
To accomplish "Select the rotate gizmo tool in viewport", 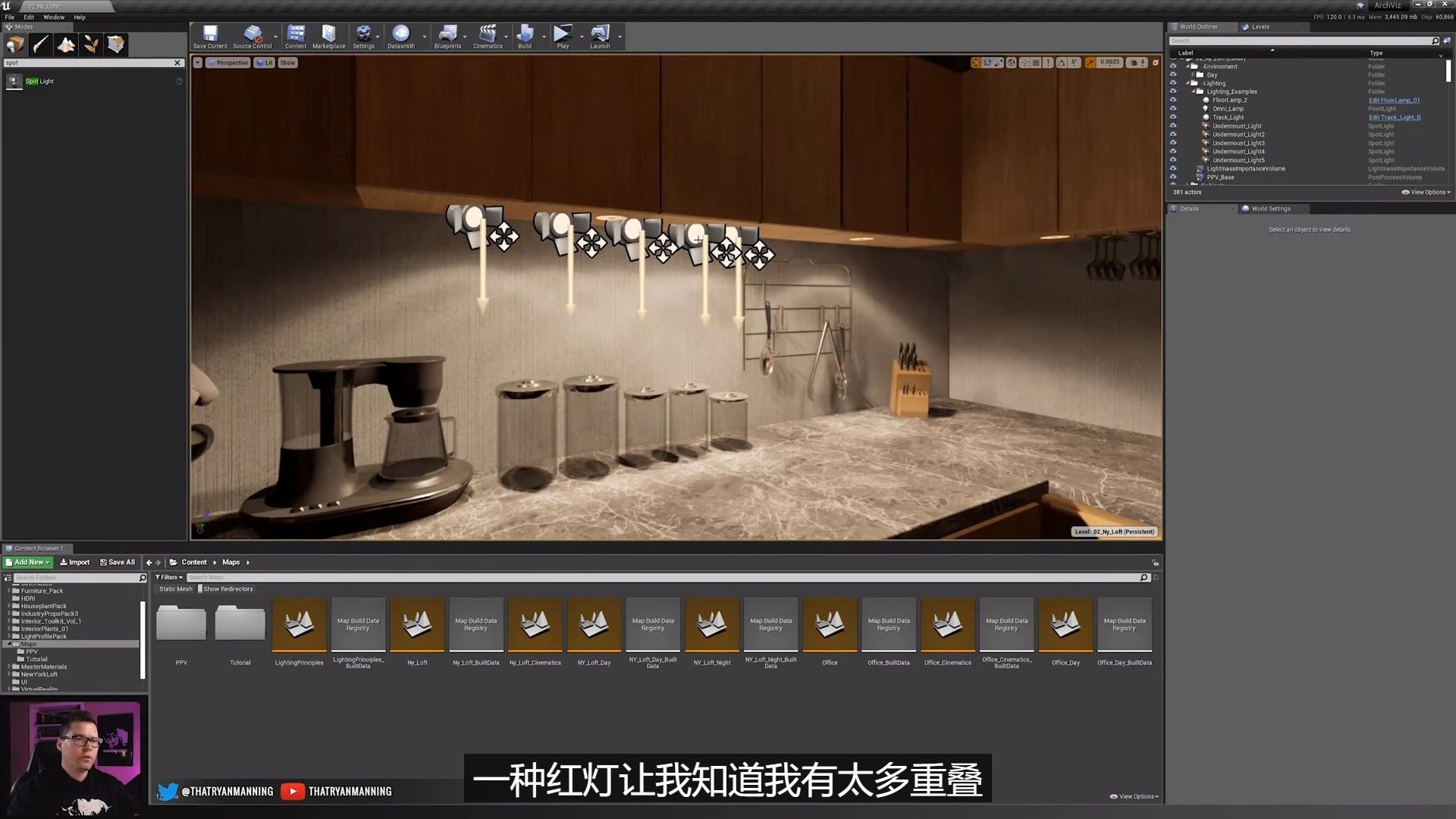I will 987,62.
